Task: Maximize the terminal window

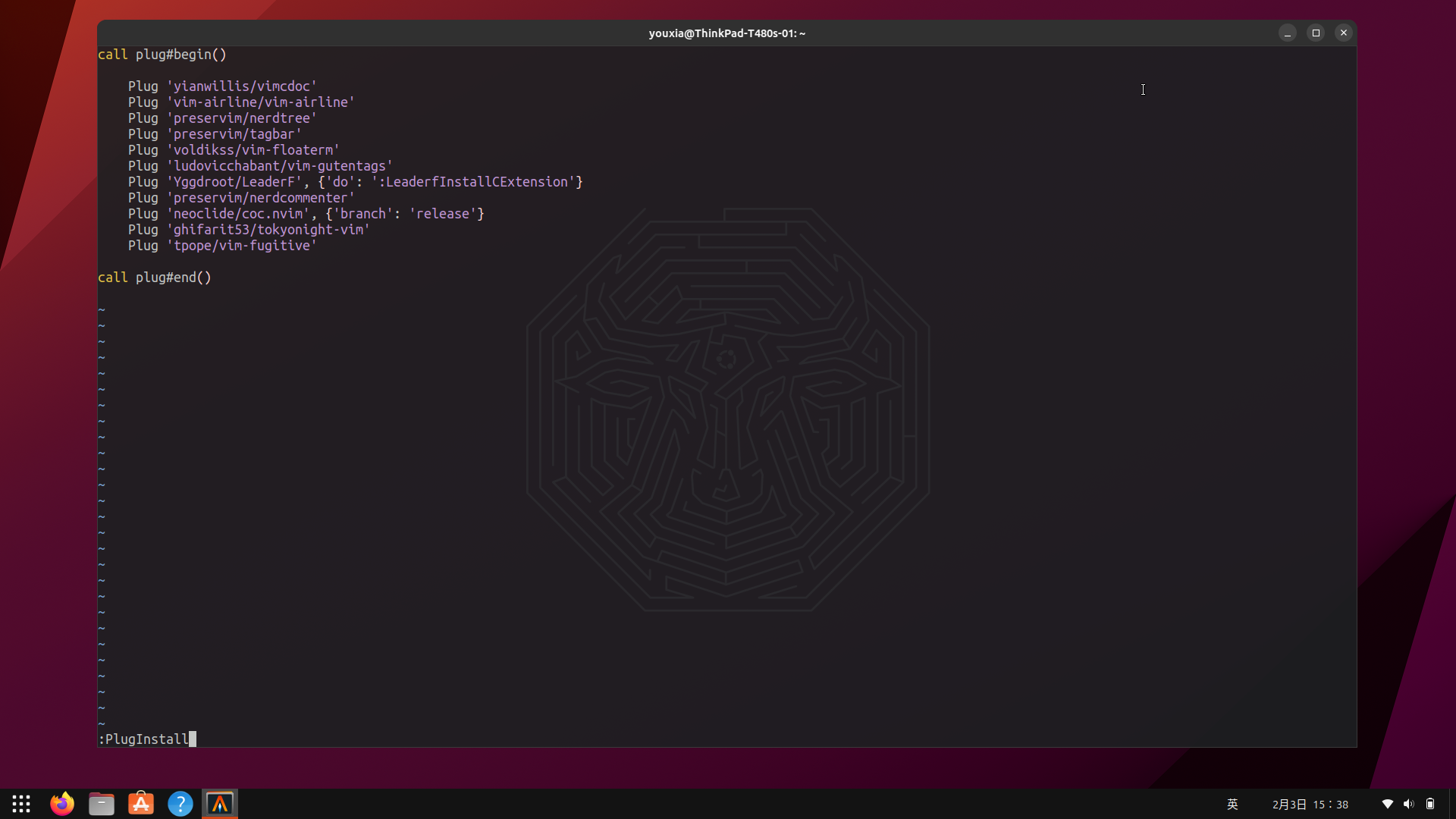Action: [x=1316, y=33]
